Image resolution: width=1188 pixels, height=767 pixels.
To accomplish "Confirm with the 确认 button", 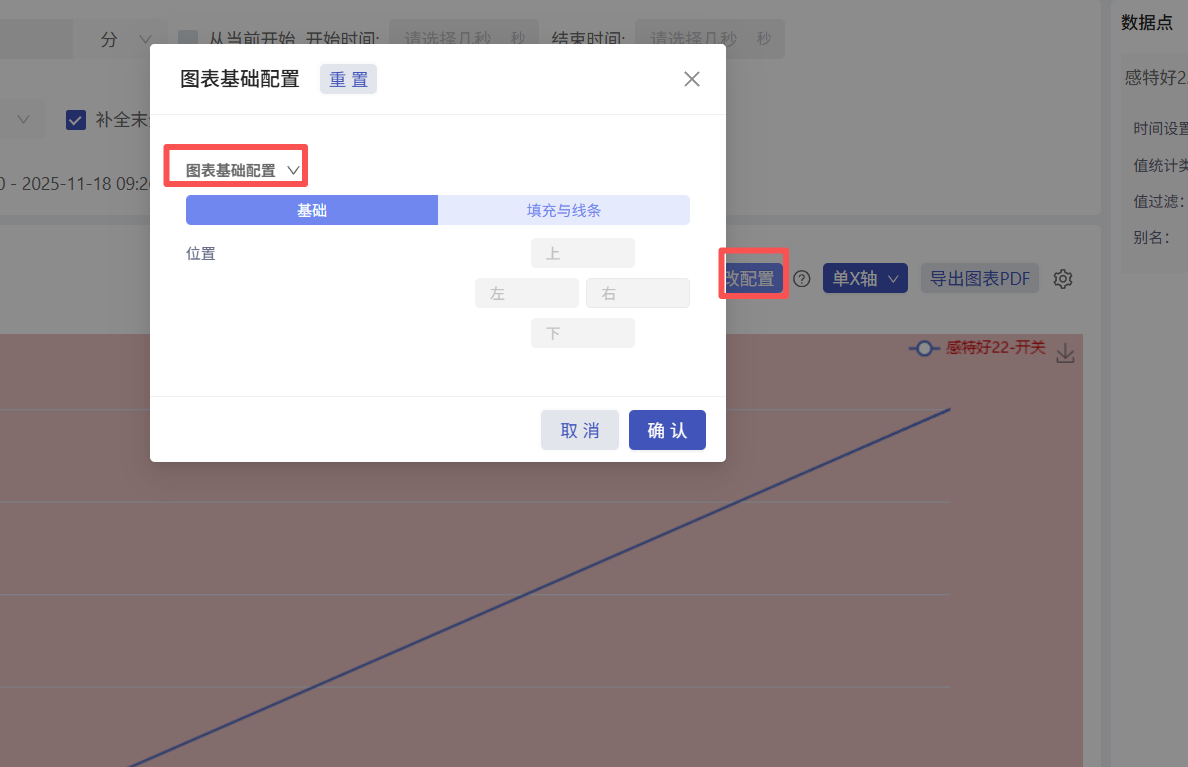I will [667, 430].
